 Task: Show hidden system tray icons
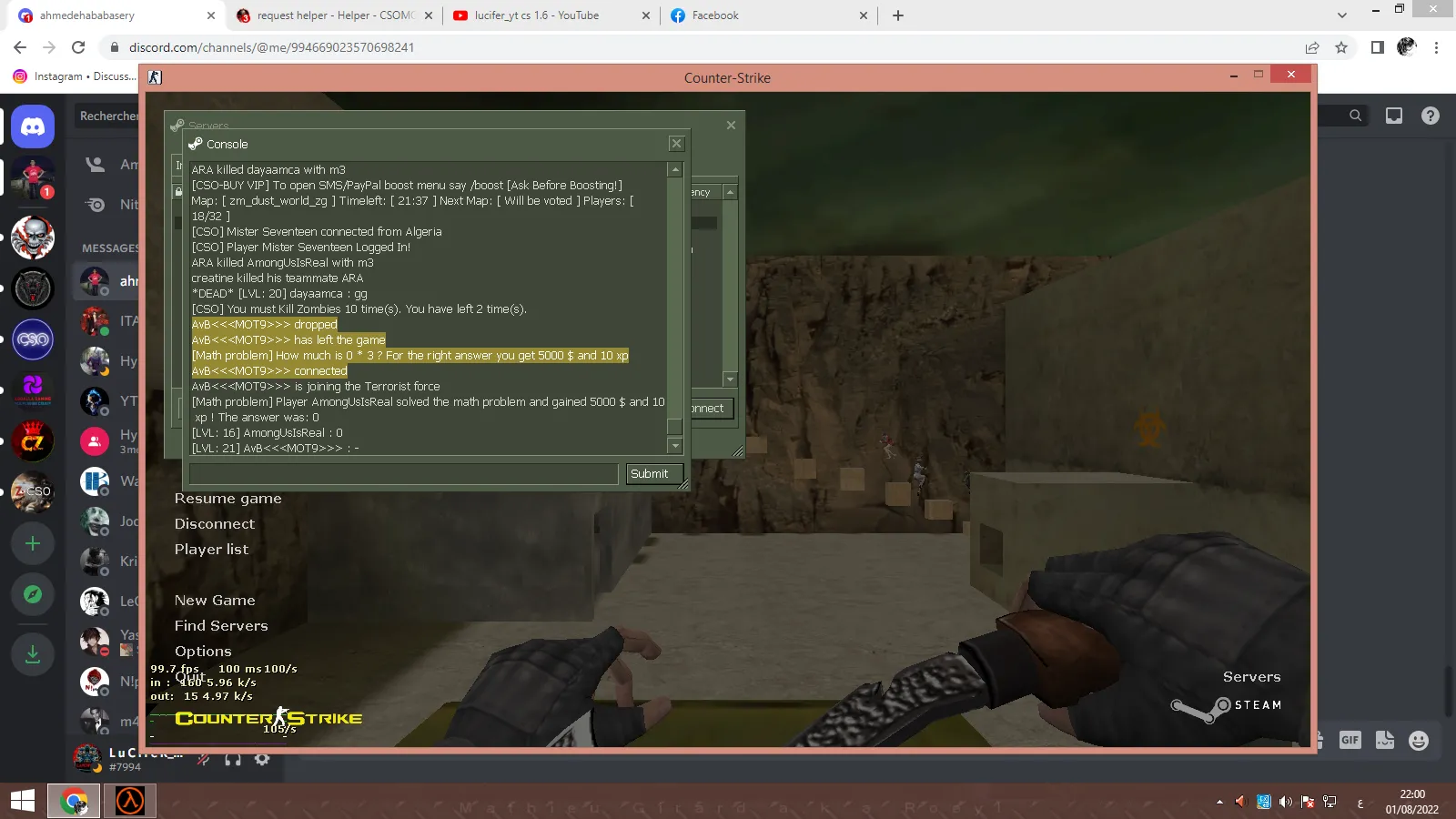pos(1219,802)
